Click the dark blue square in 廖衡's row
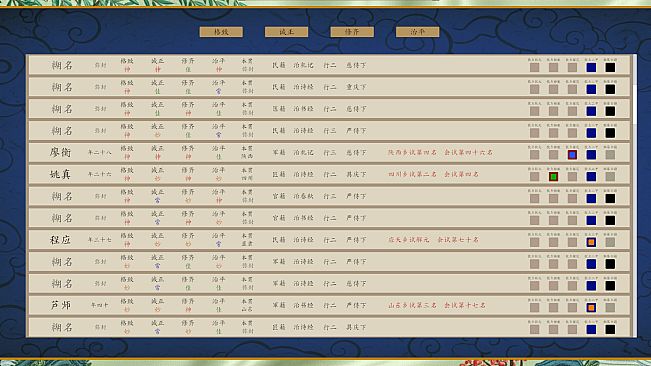The height and width of the screenshot is (366, 651). coord(591,155)
